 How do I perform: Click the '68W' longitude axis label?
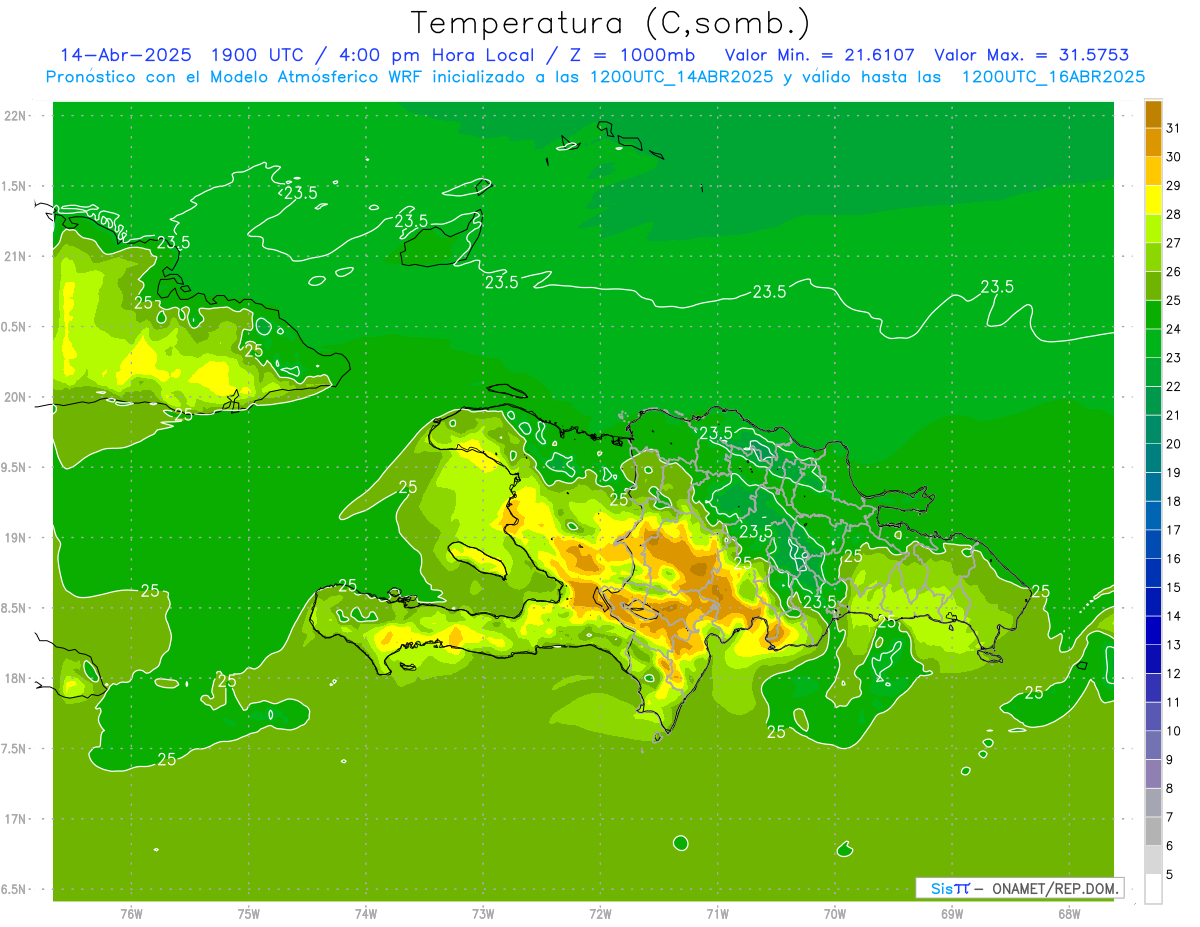(x=1068, y=913)
